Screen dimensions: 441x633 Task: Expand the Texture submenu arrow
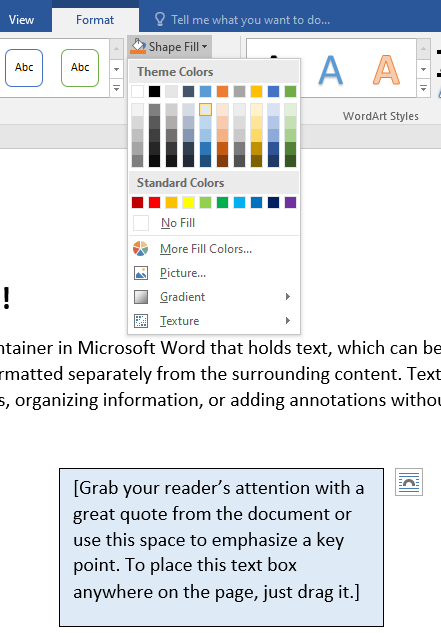(x=288, y=321)
